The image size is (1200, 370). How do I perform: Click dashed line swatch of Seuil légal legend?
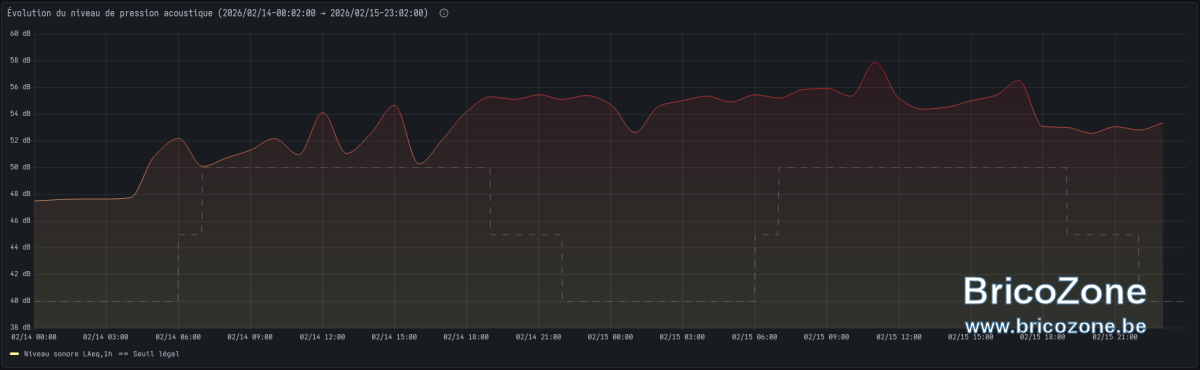pyautogui.click(x=124, y=353)
